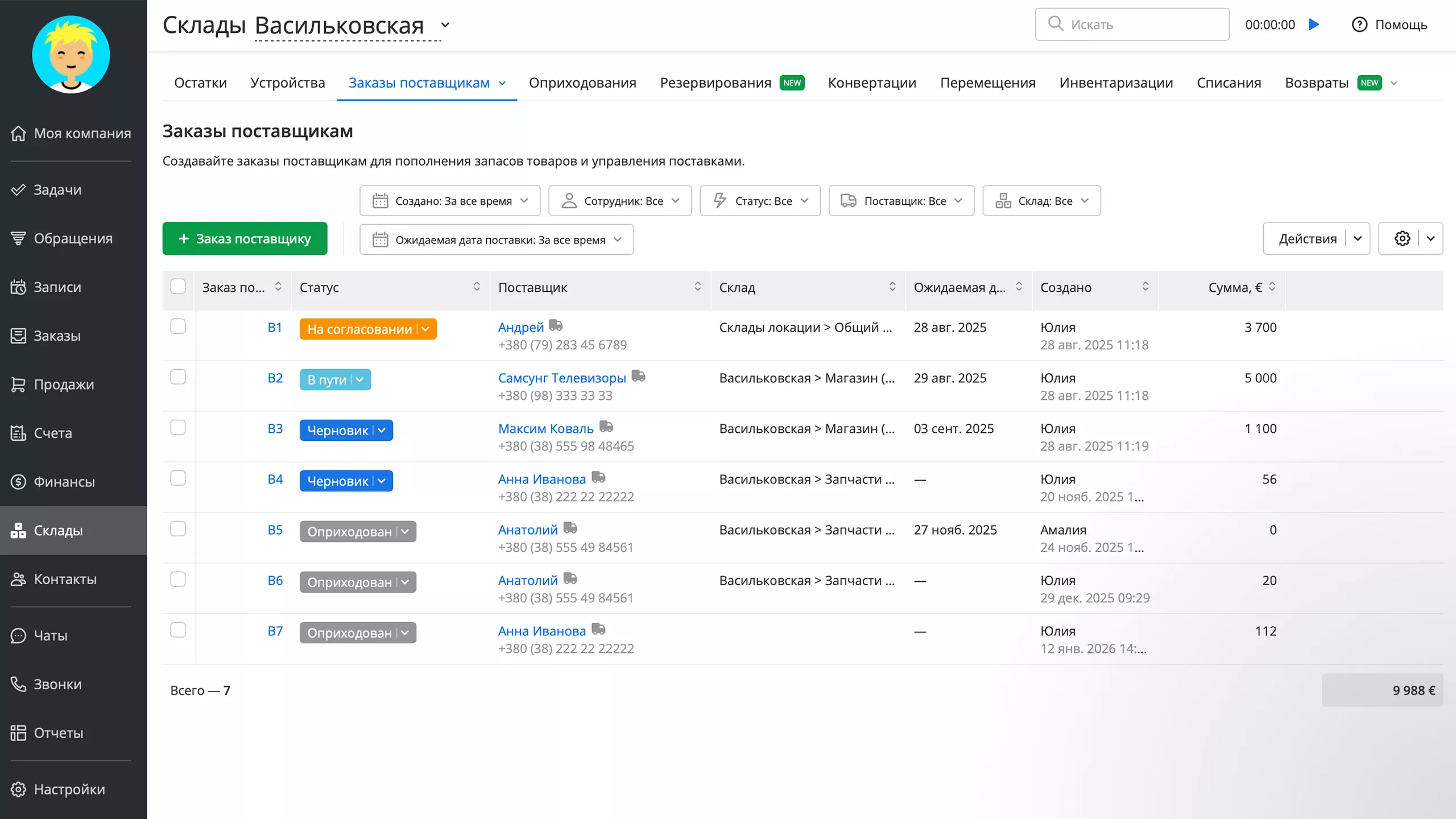Image resolution: width=1456 pixels, height=819 pixels.
Task: Open Настройки at bottom of sidebar
Action: (69, 789)
